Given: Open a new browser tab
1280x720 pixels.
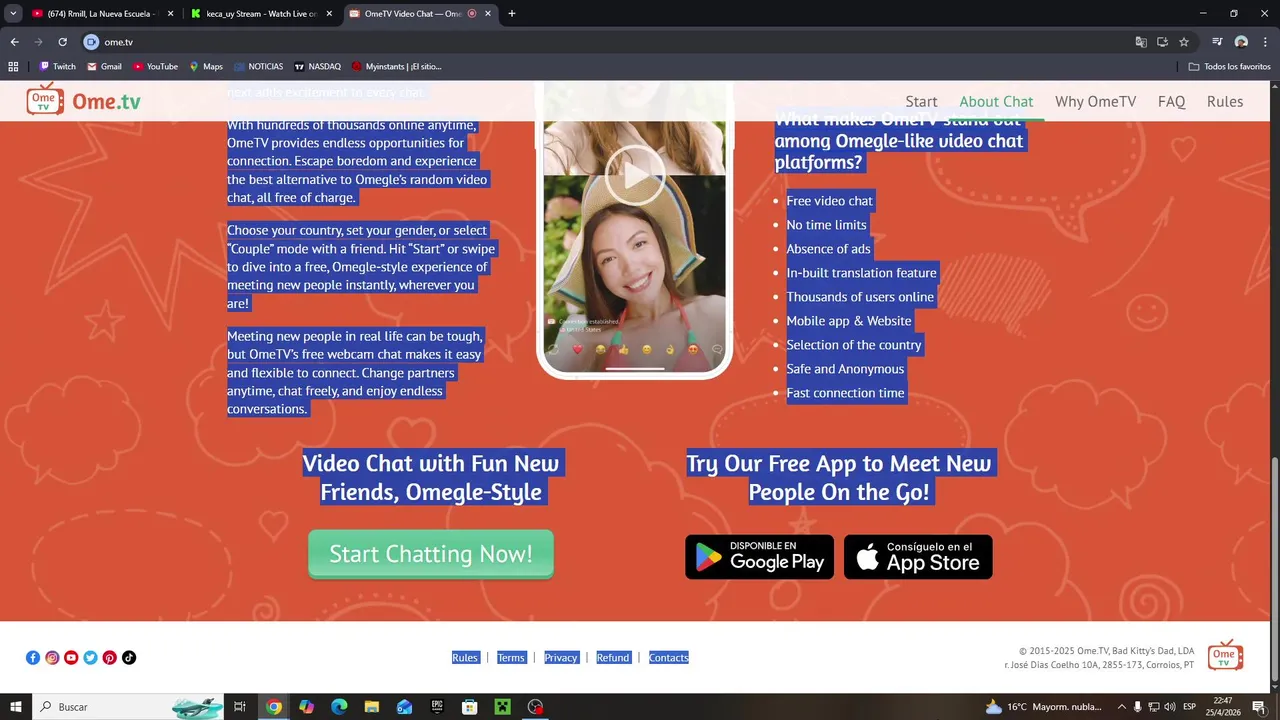Looking at the screenshot, I should click(512, 14).
